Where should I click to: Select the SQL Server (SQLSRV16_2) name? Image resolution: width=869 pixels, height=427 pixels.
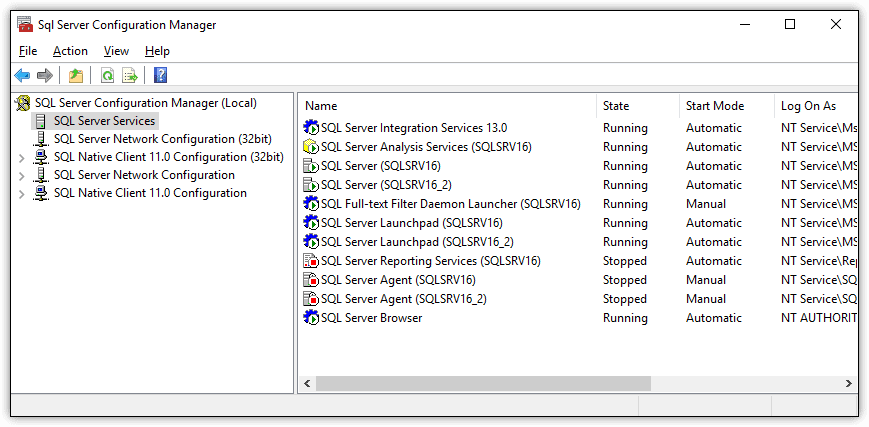[x=386, y=185]
